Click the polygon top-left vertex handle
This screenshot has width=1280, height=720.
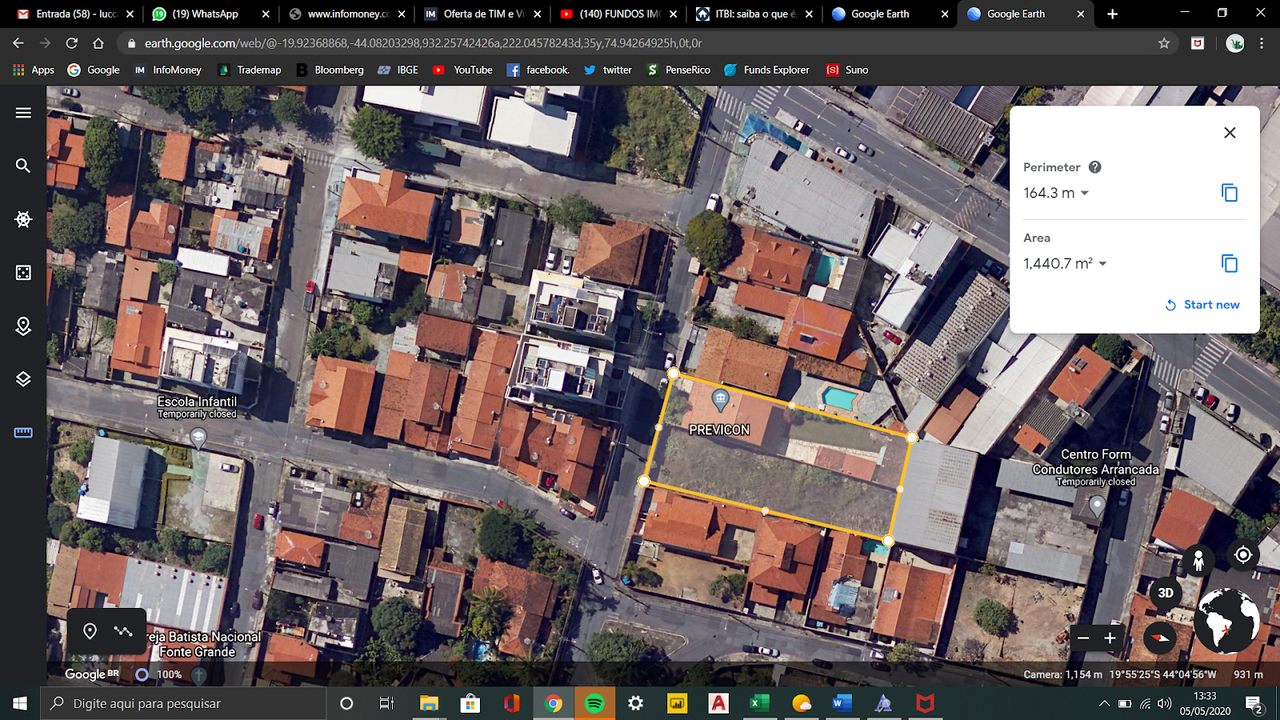pos(673,372)
